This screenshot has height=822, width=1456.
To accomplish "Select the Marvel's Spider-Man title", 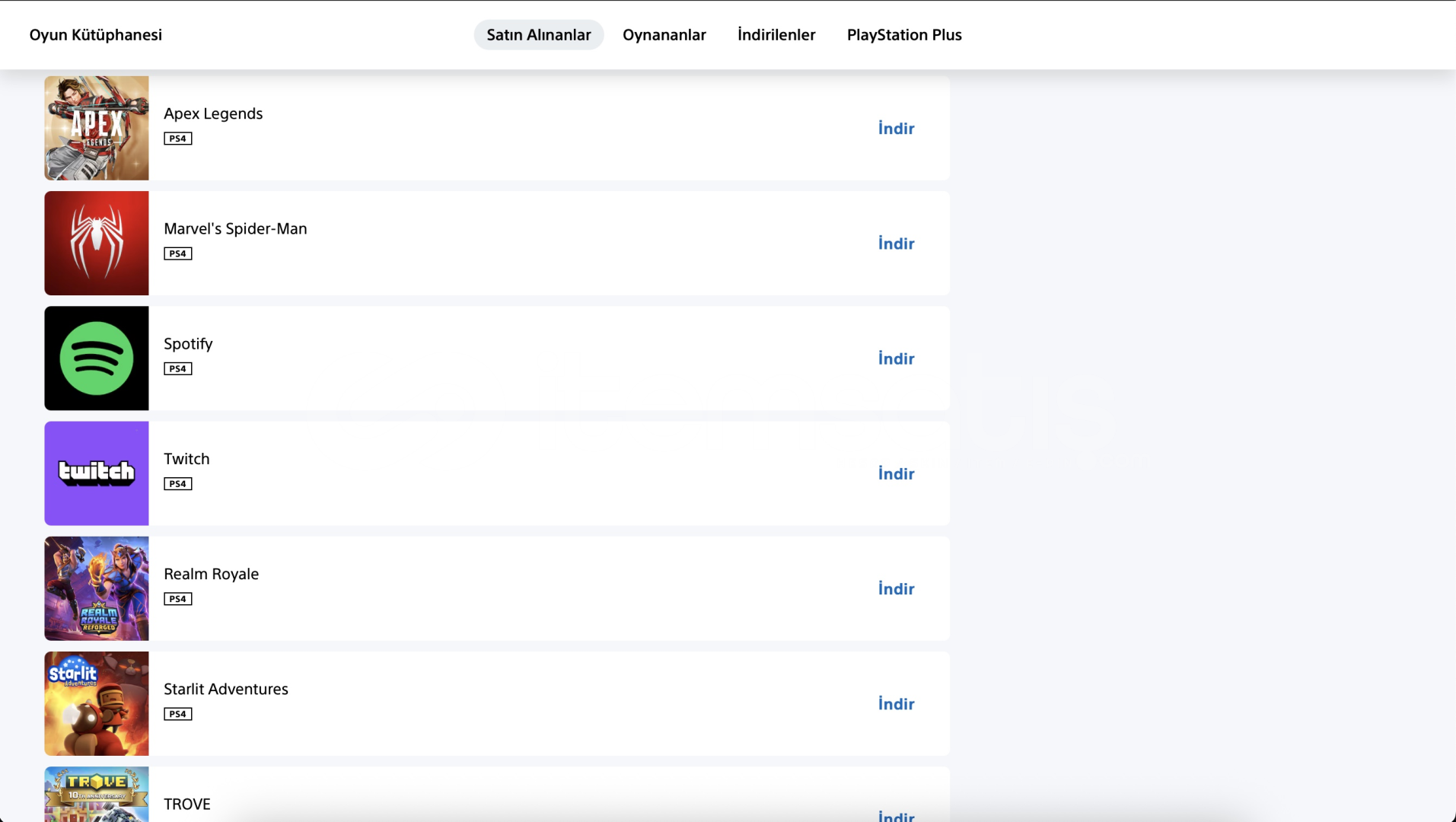I will point(235,228).
